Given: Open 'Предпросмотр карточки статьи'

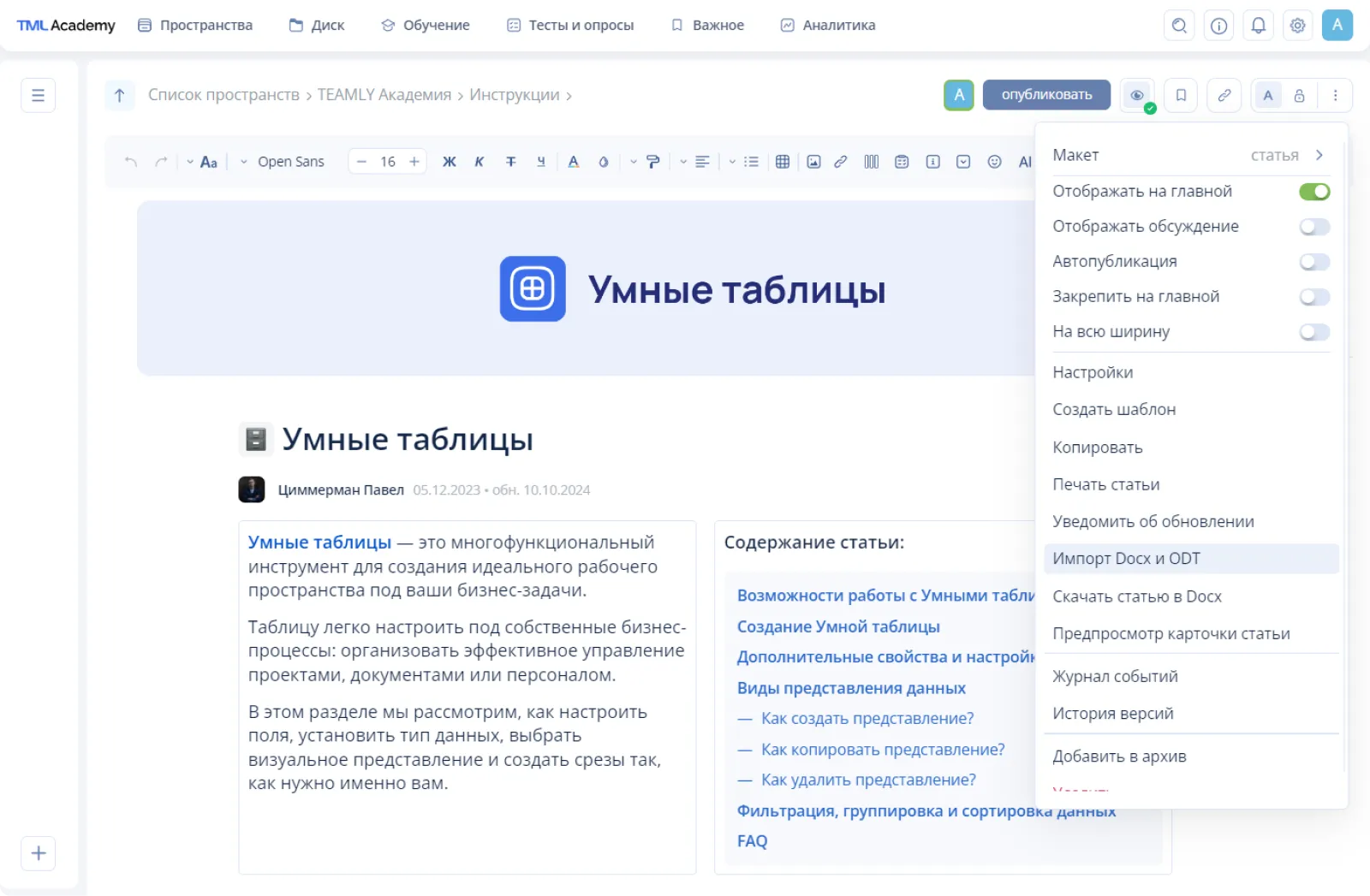Looking at the screenshot, I should (x=1191, y=634).
